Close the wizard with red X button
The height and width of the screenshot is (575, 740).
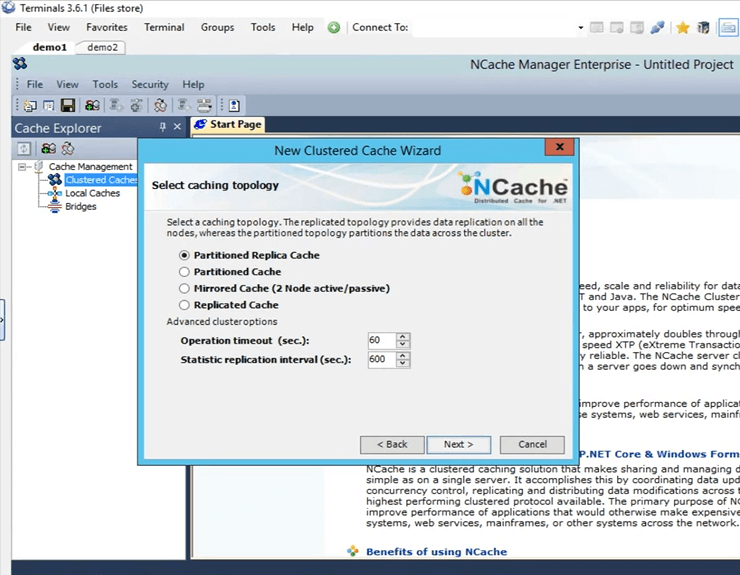[559, 147]
